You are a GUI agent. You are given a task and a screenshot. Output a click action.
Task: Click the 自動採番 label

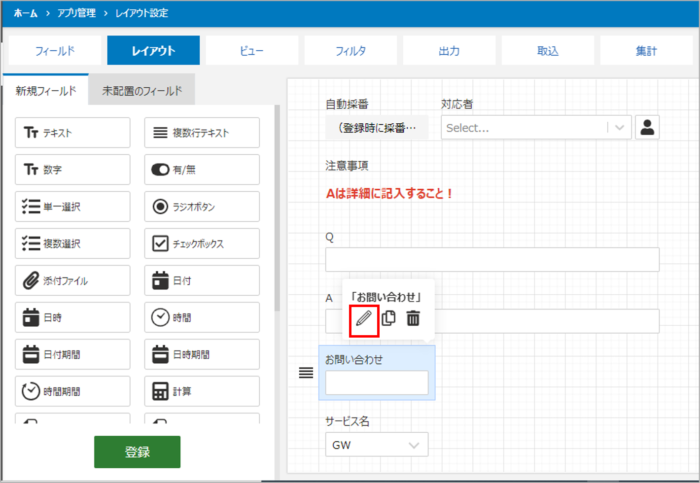(346, 104)
